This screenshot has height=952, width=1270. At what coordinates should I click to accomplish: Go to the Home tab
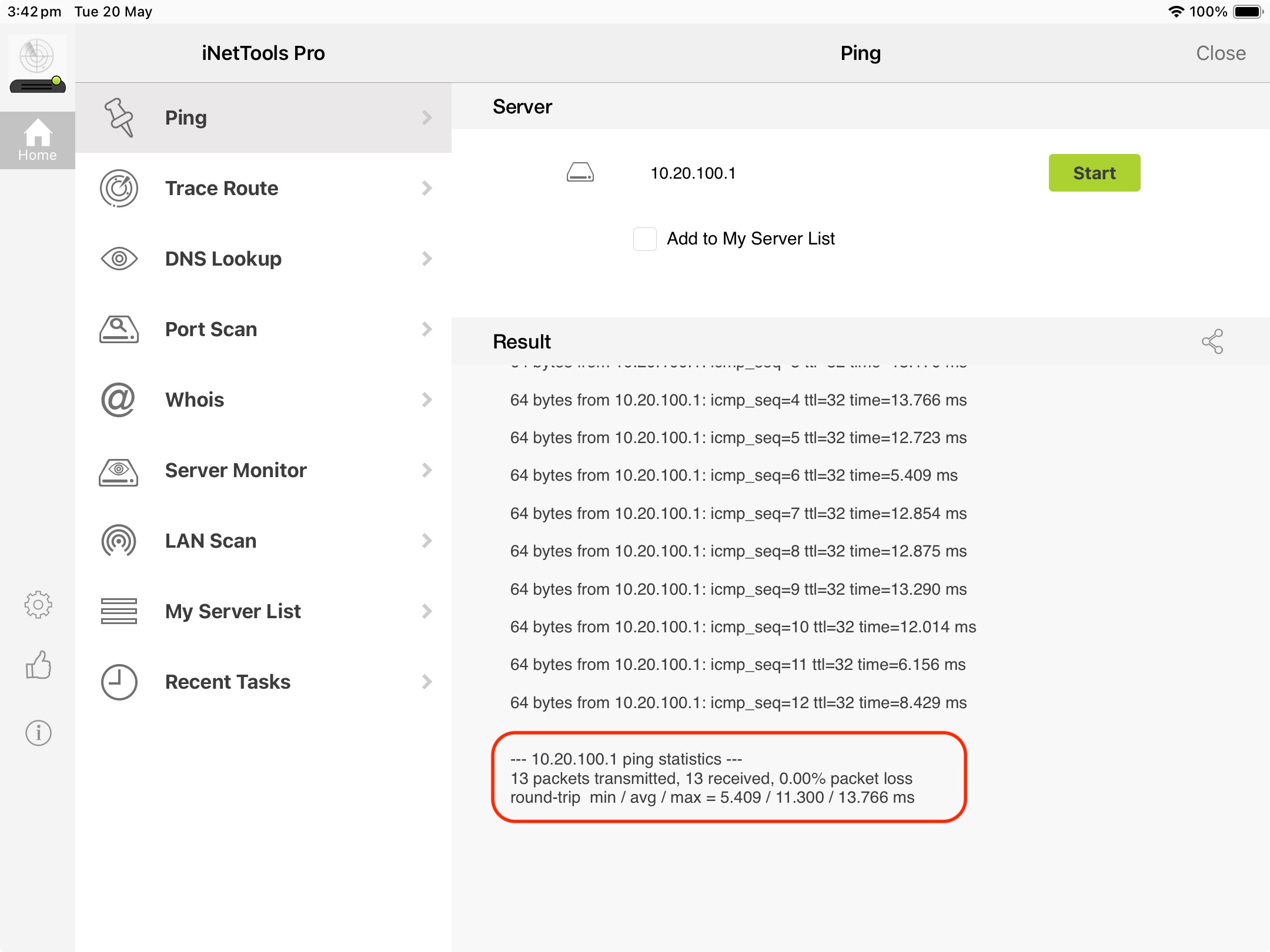tap(38, 140)
